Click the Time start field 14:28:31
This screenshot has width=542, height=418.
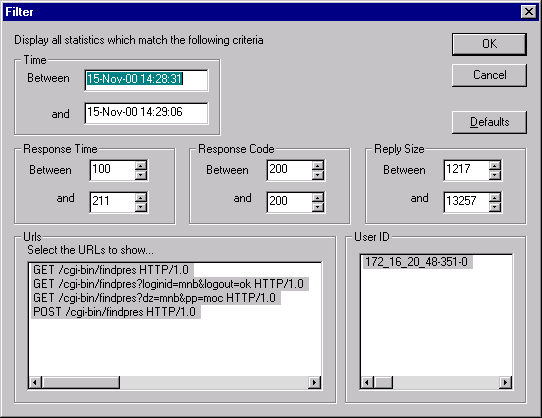(146, 80)
